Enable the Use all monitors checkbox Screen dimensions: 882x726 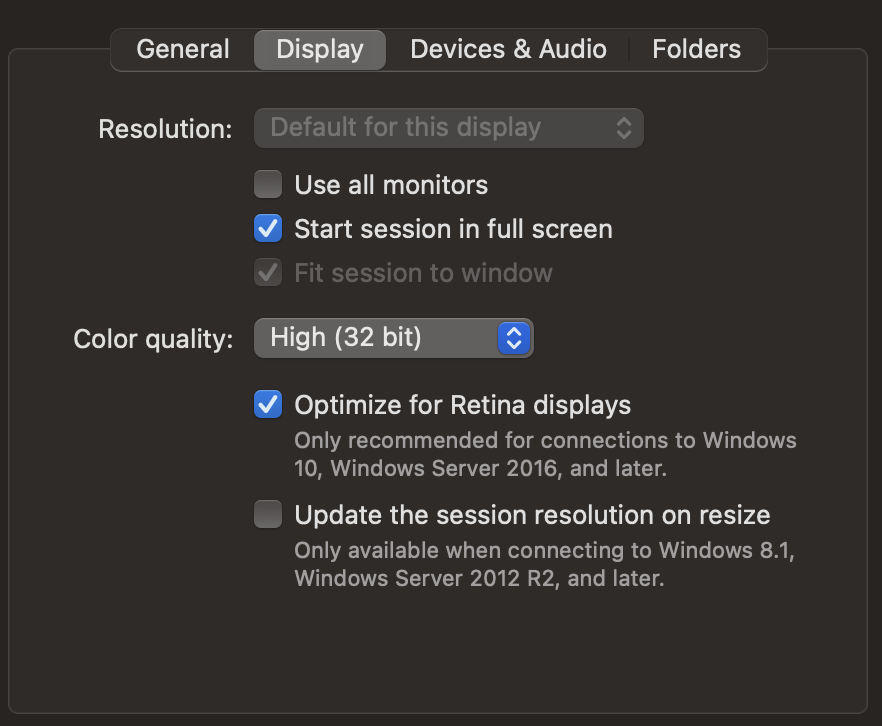267,184
